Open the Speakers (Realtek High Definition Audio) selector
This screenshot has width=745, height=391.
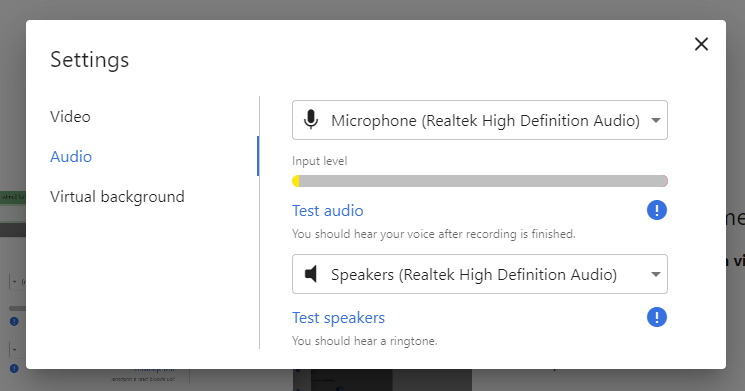[x=480, y=274]
